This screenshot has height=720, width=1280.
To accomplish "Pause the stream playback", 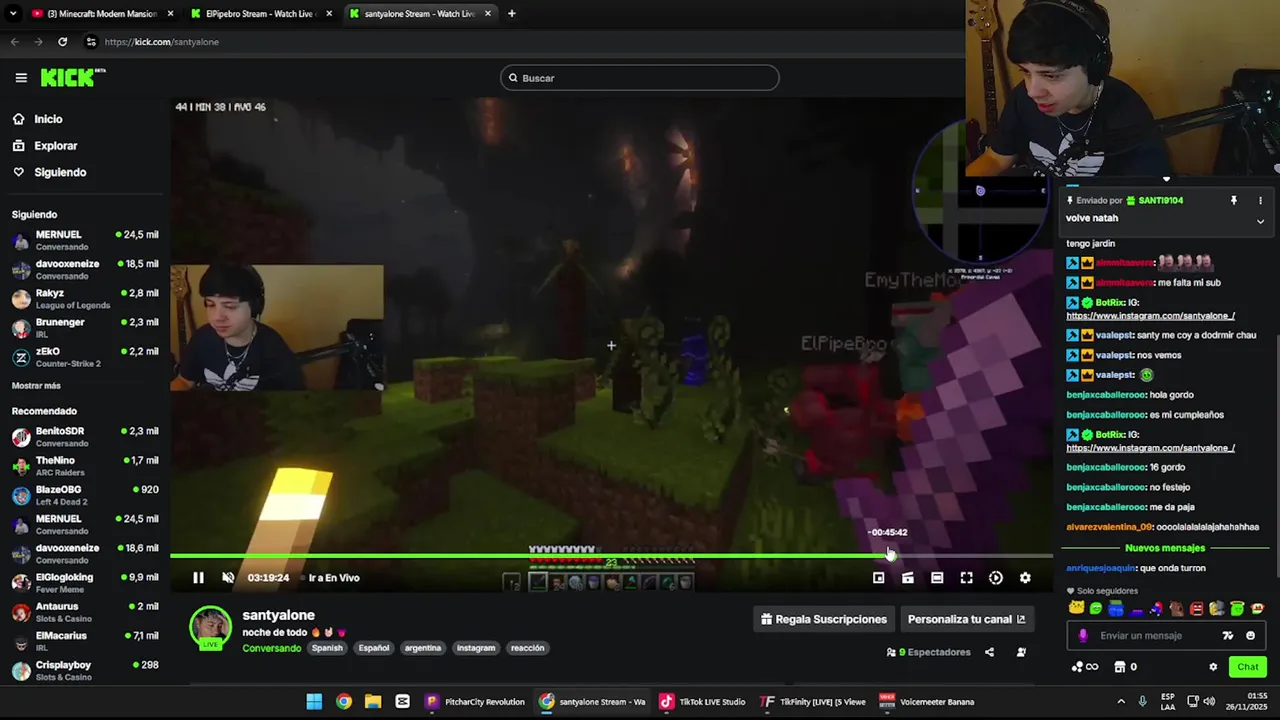I will point(198,578).
